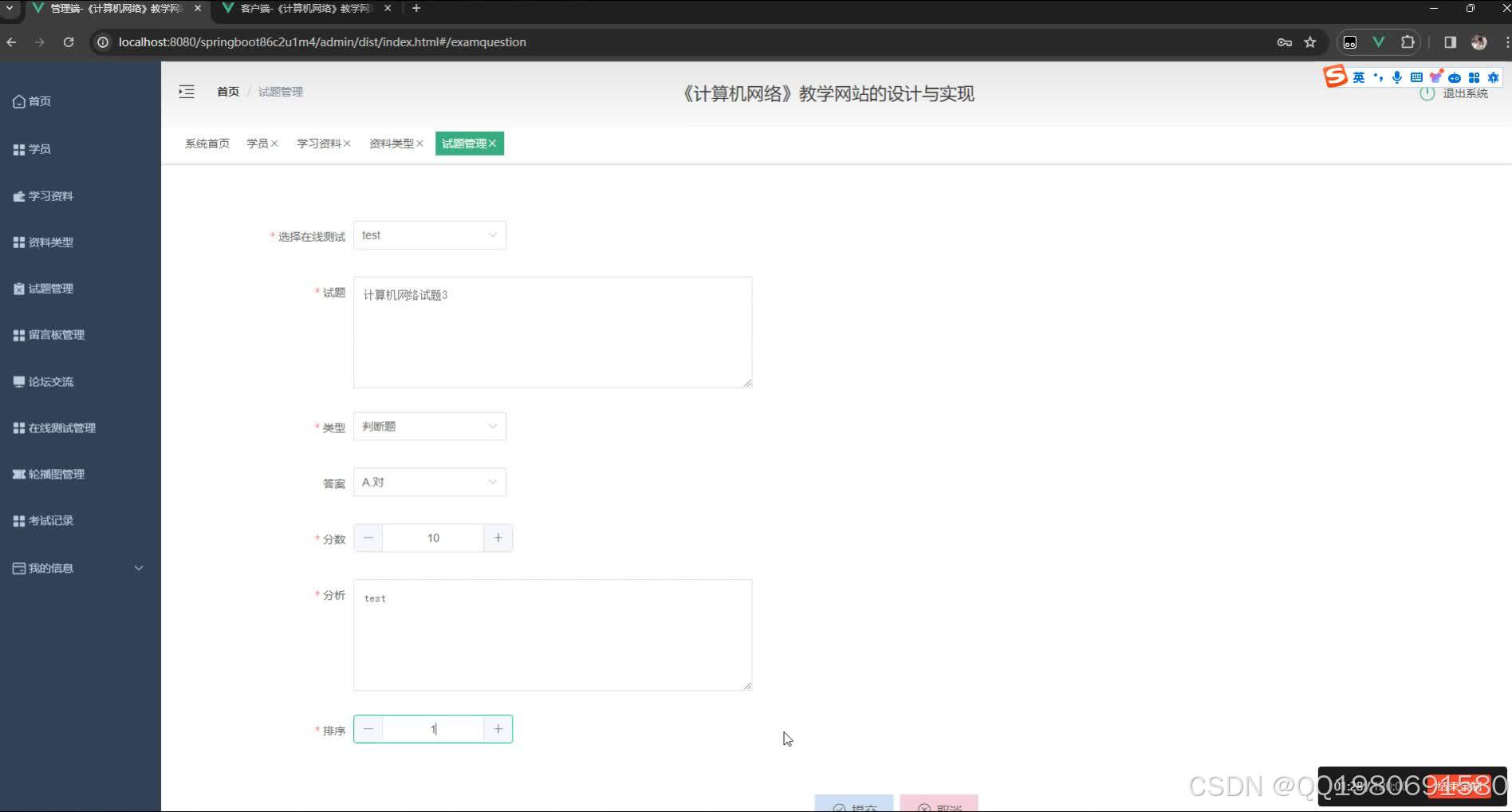The width and height of the screenshot is (1512, 812).
Task: Switch to the 资料类型 page tab
Action: pyautogui.click(x=391, y=144)
